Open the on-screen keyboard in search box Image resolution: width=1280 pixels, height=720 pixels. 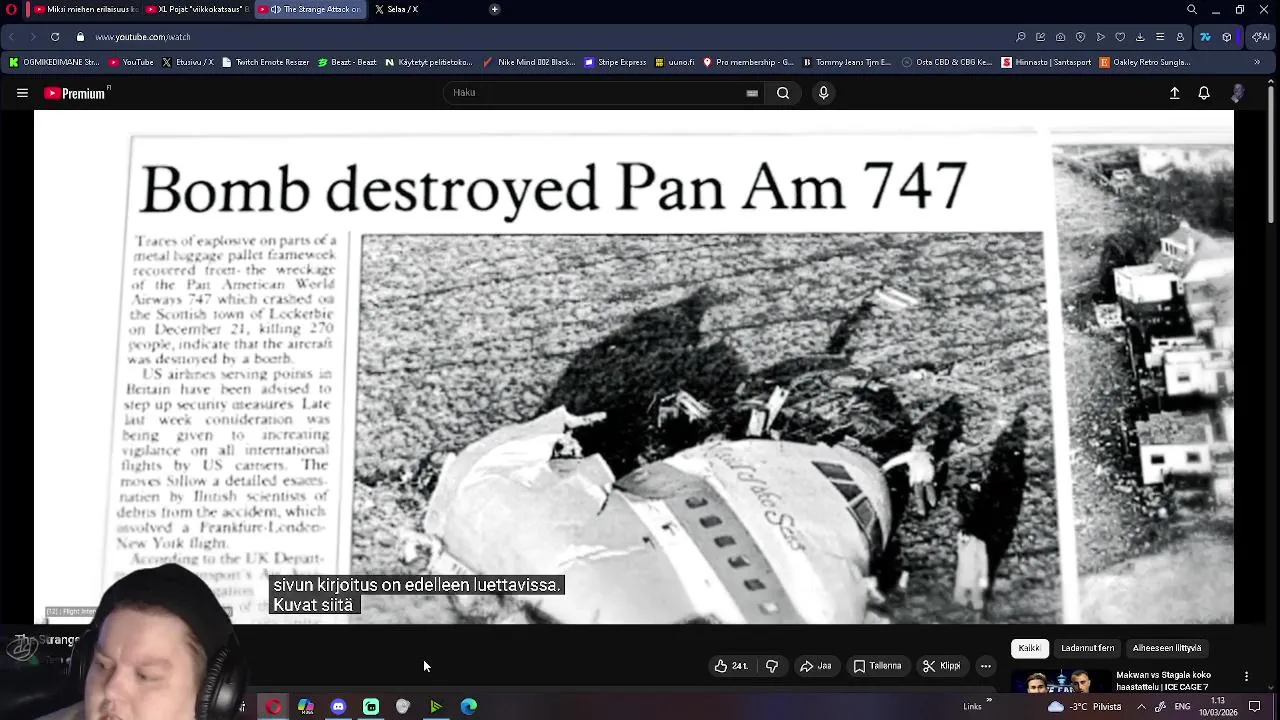click(752, 93)
